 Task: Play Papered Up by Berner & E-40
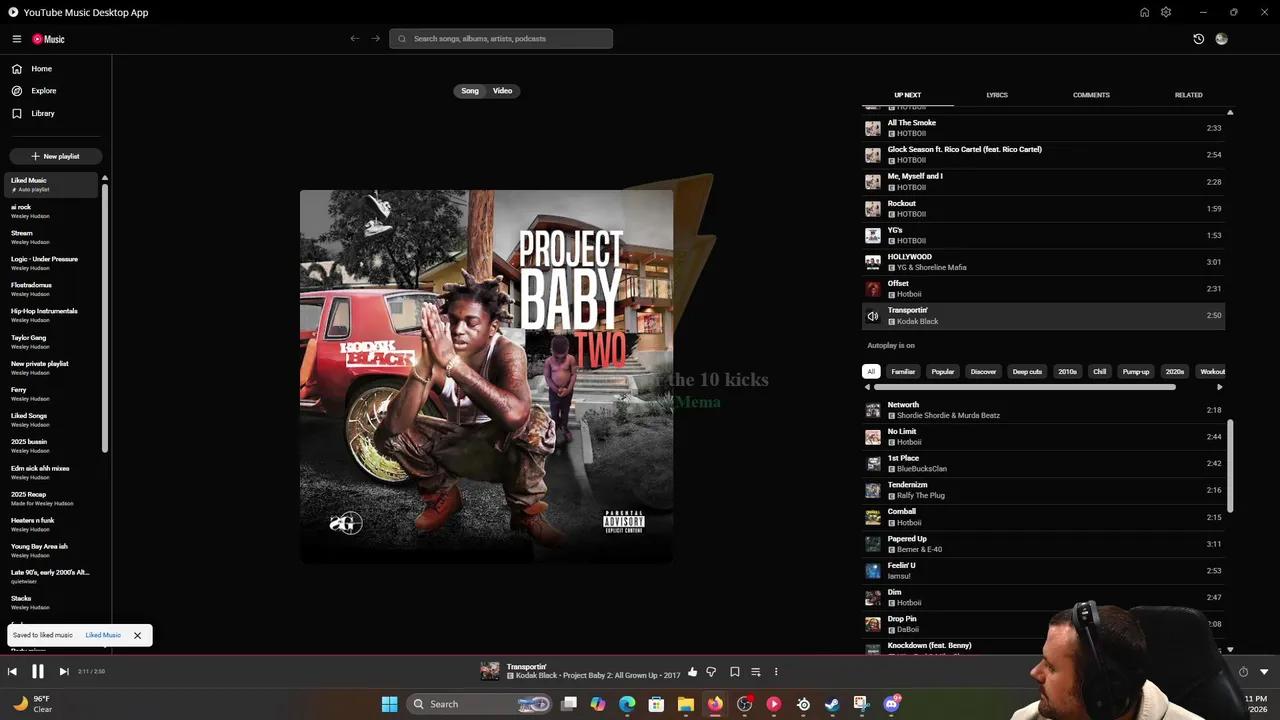[x=1043, y=544]
